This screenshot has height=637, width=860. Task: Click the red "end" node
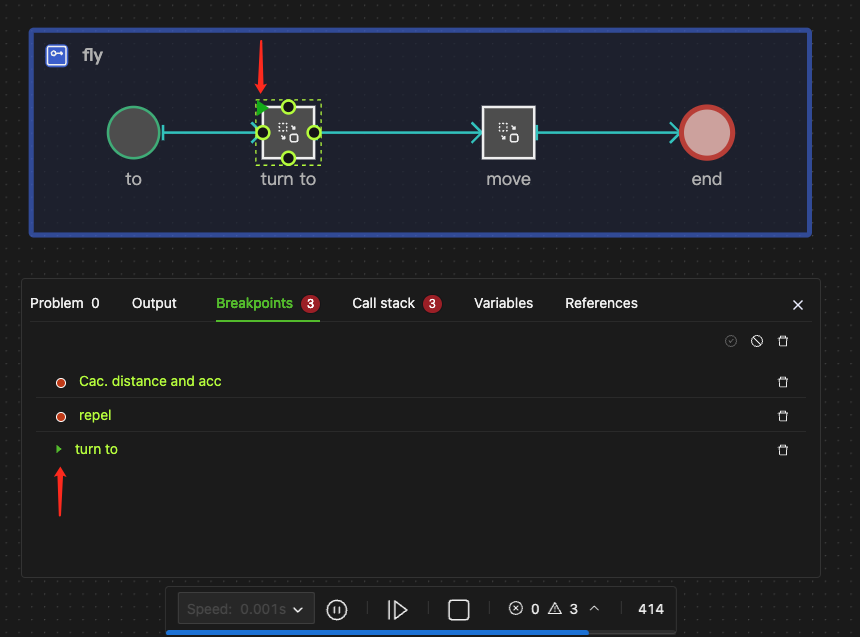[706, 131]
